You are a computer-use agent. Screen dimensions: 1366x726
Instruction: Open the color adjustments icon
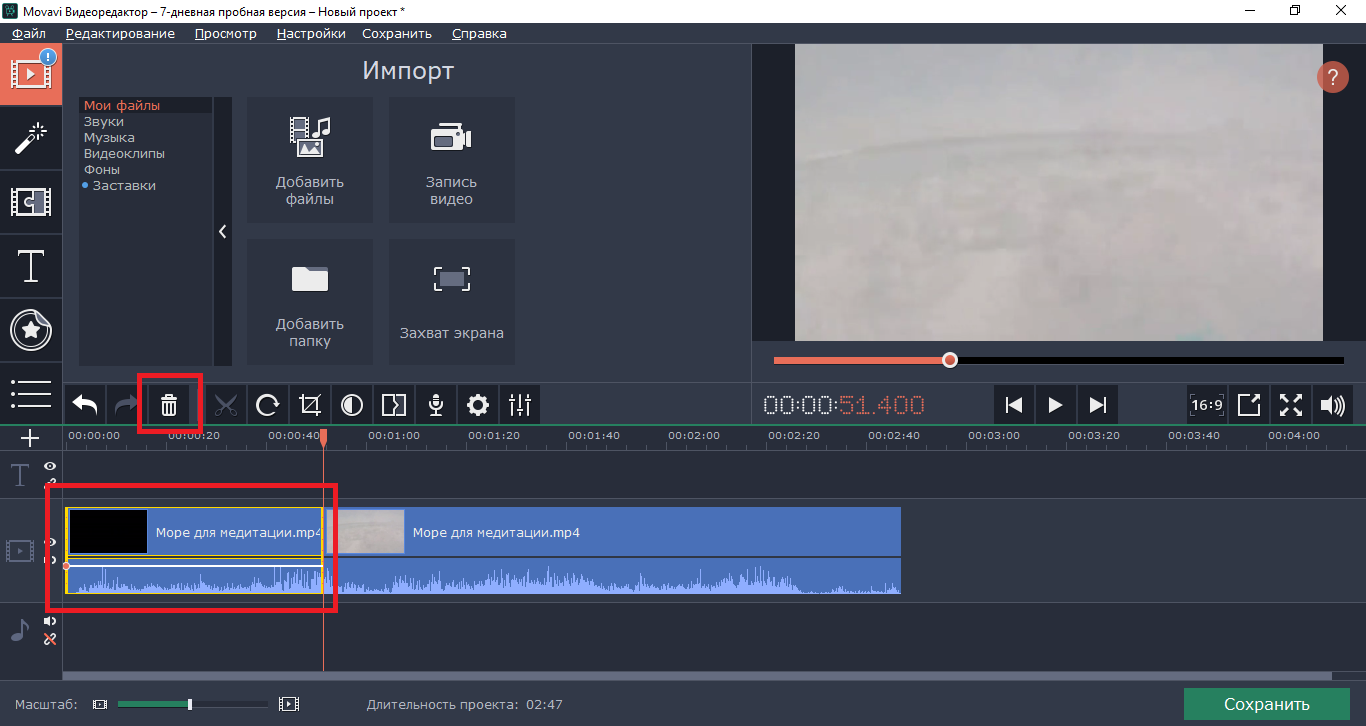pyautogui.click(x=352, y=405)
